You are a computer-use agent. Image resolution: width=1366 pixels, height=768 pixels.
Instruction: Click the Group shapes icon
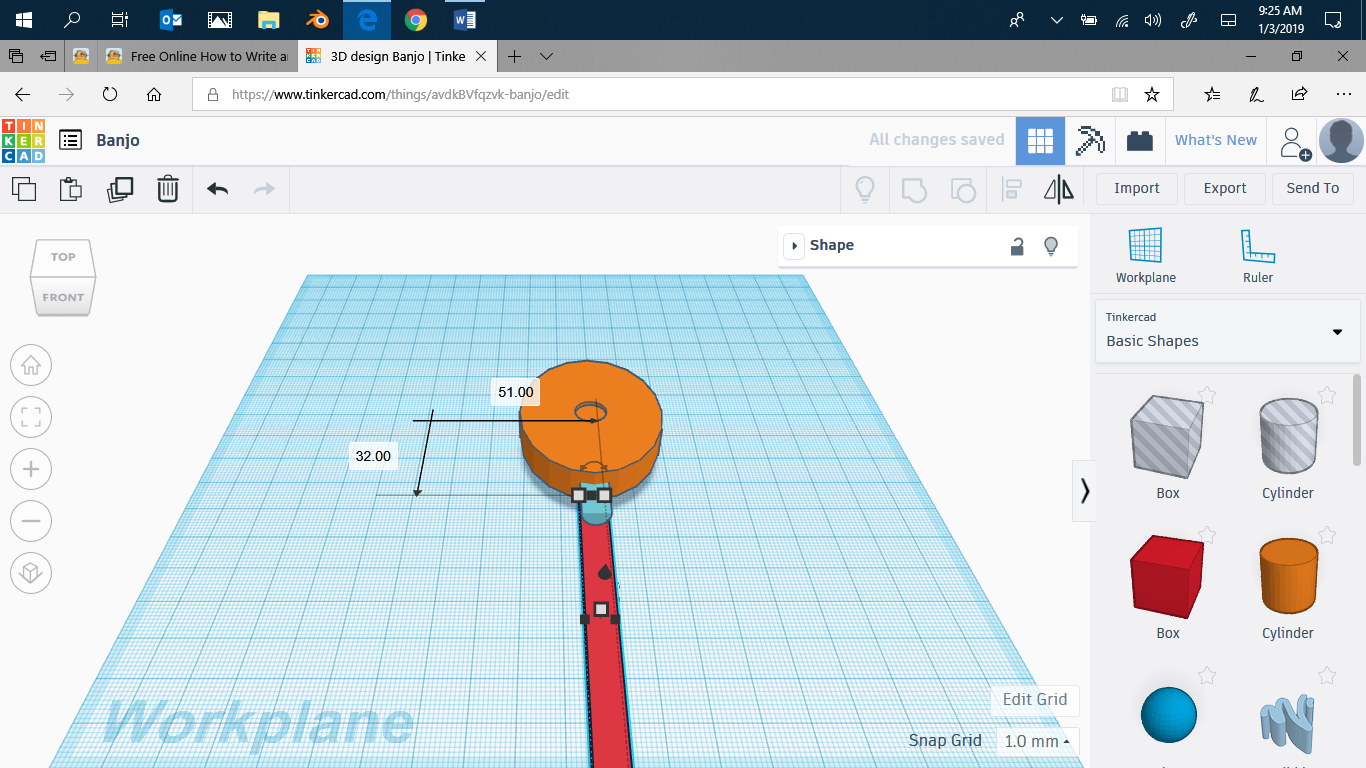click(914, 188)
